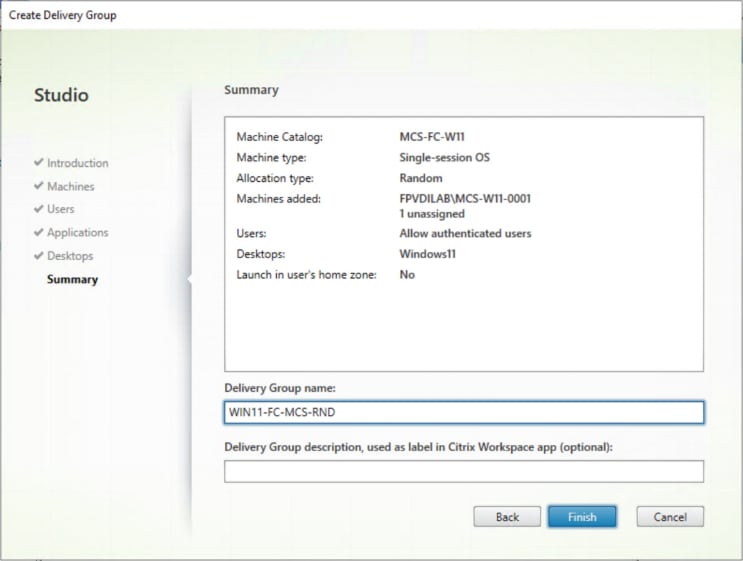Open the Users wizard step
Viewport: 743px width, 561px height.
61,209
